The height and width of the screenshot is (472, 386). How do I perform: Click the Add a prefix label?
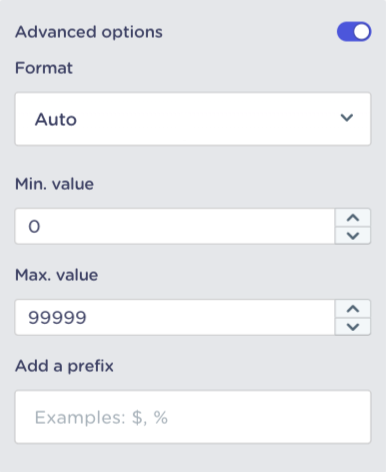[64, 366]
